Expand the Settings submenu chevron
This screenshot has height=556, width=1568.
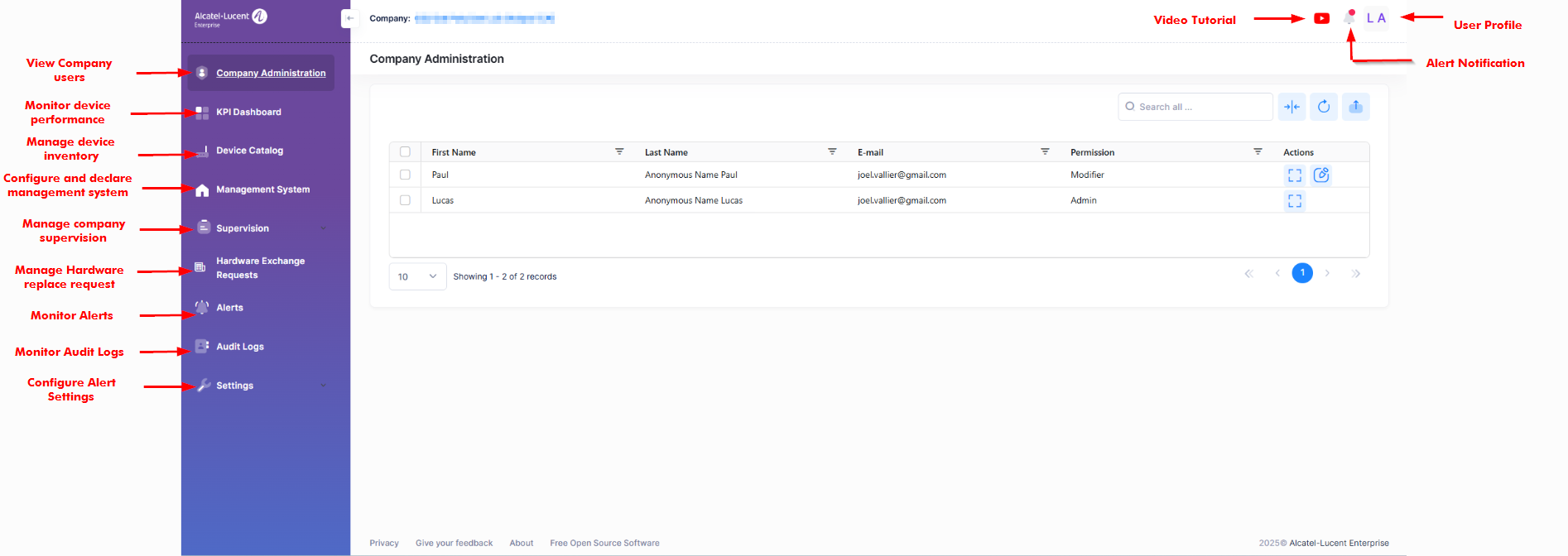324,386
